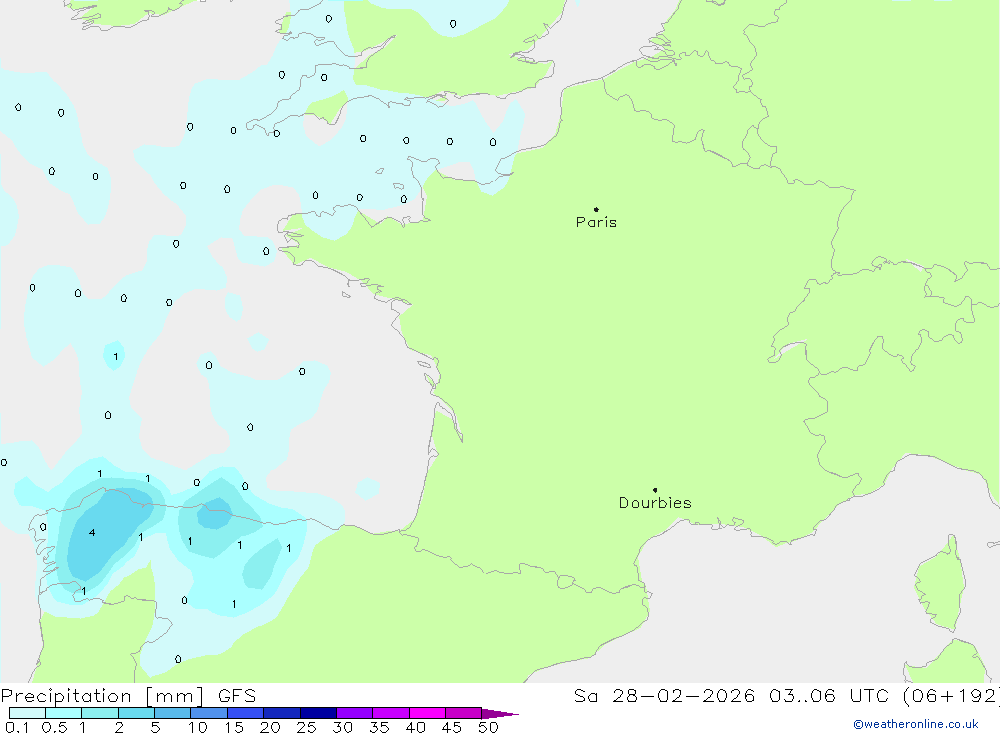Click the '03..06 UTC' time text

(828, 695)
